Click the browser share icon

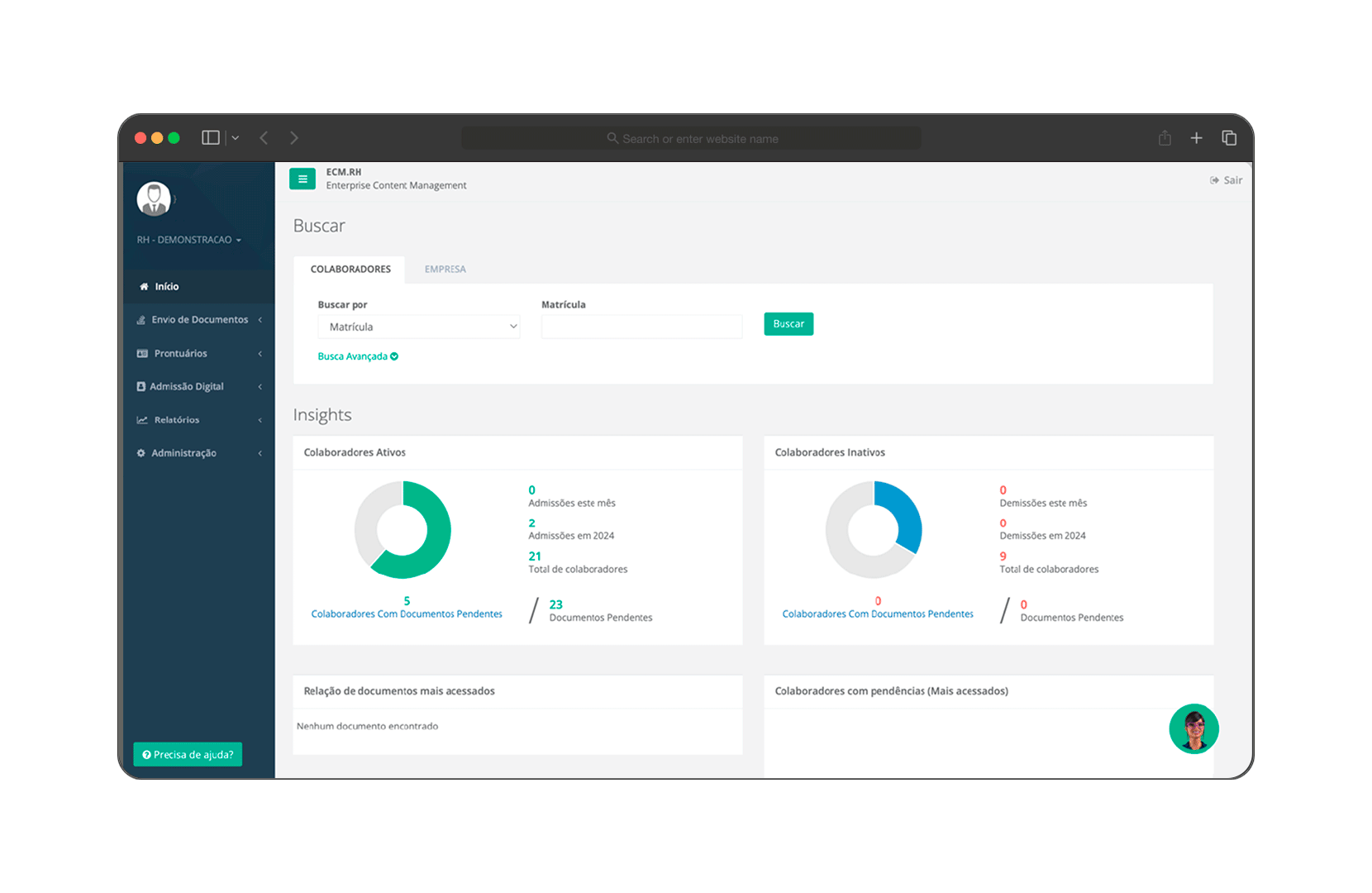point(1165,138)
